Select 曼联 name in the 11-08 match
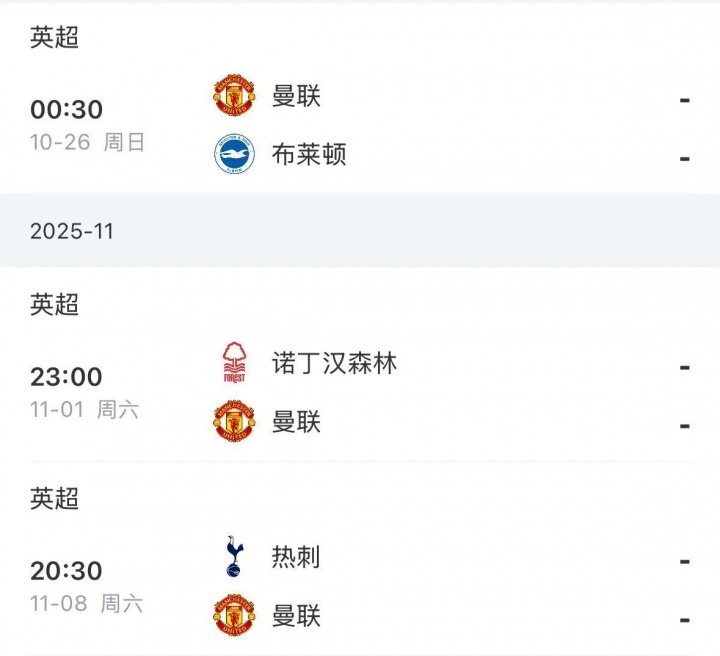Viewport: 720px width, 656px height. pyautogui.click(x=296, y=615)
